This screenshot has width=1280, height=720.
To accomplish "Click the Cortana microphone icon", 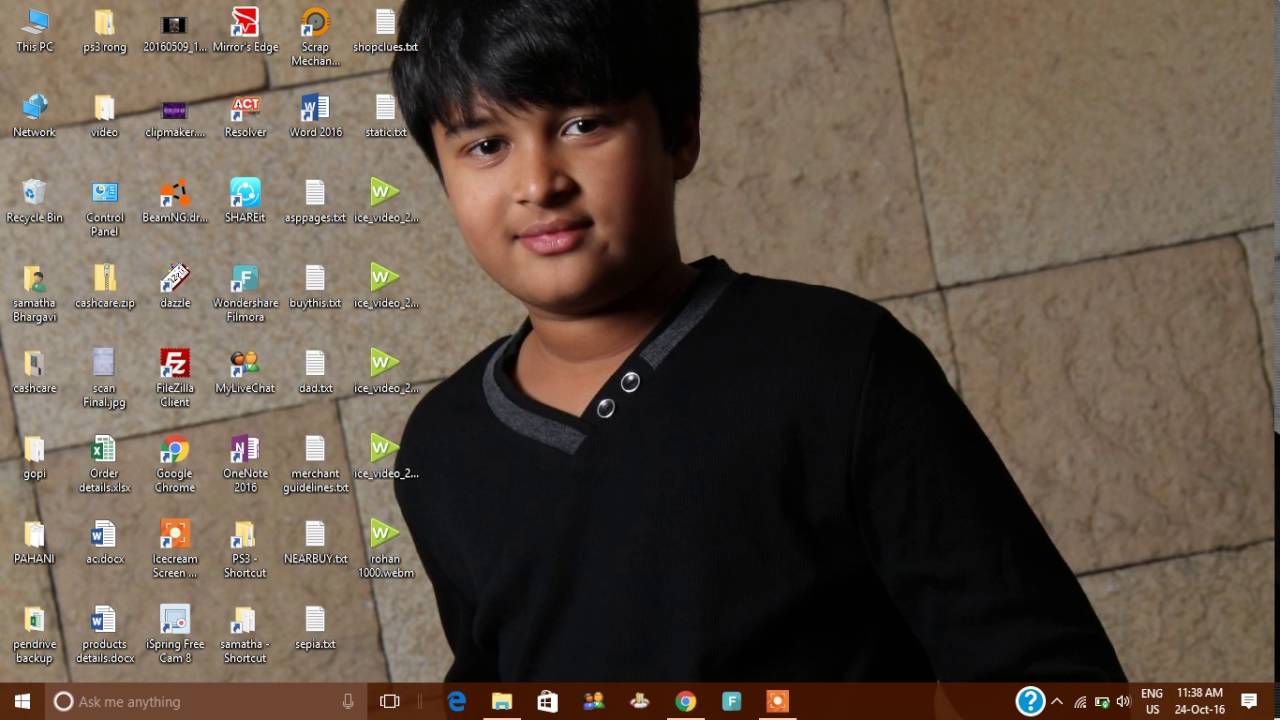I will (348, 702).
